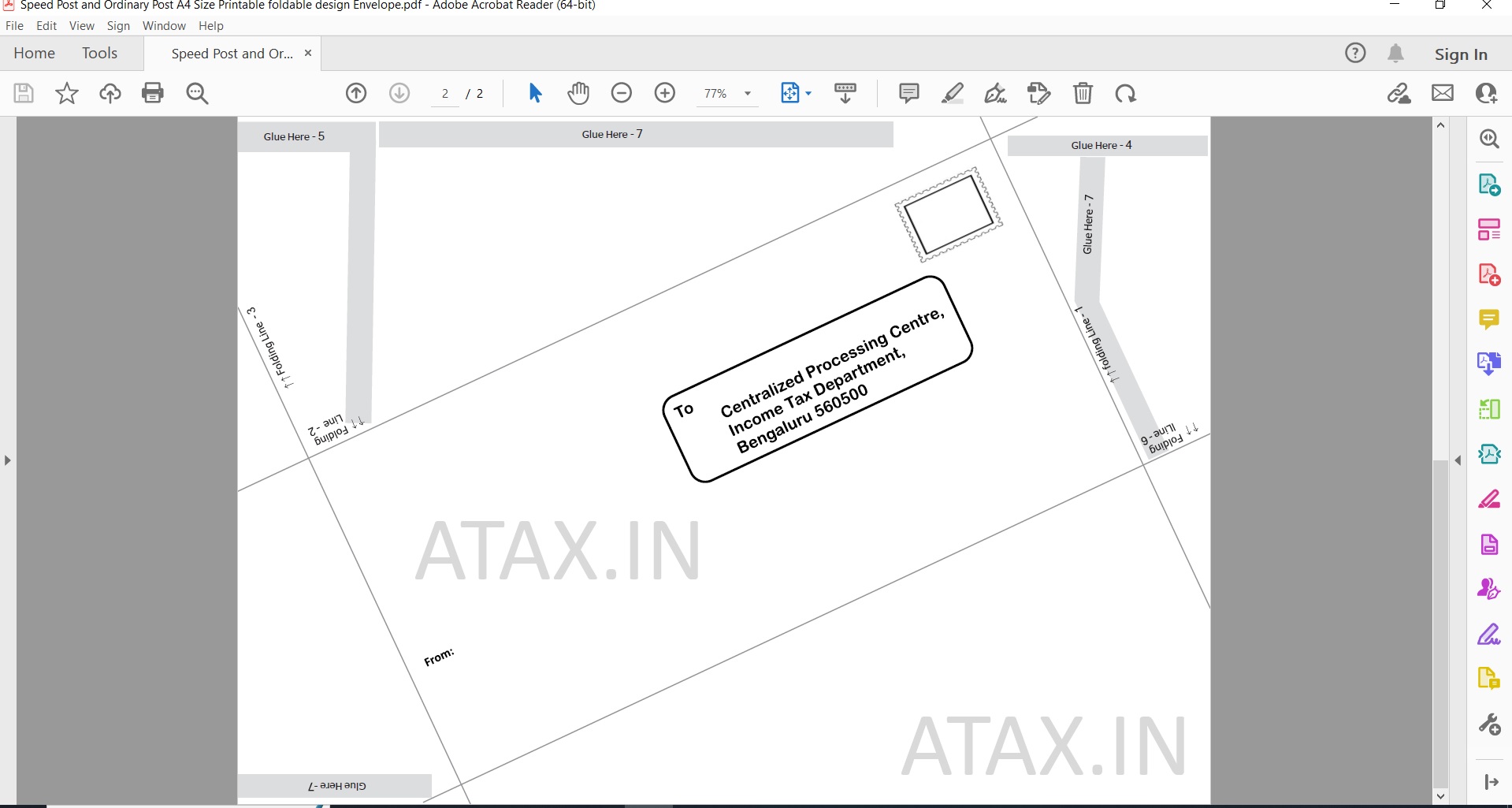This screenshot has height=808, width=1512.
Task: Go to next page arrow
Action: (x=399, y=93)
